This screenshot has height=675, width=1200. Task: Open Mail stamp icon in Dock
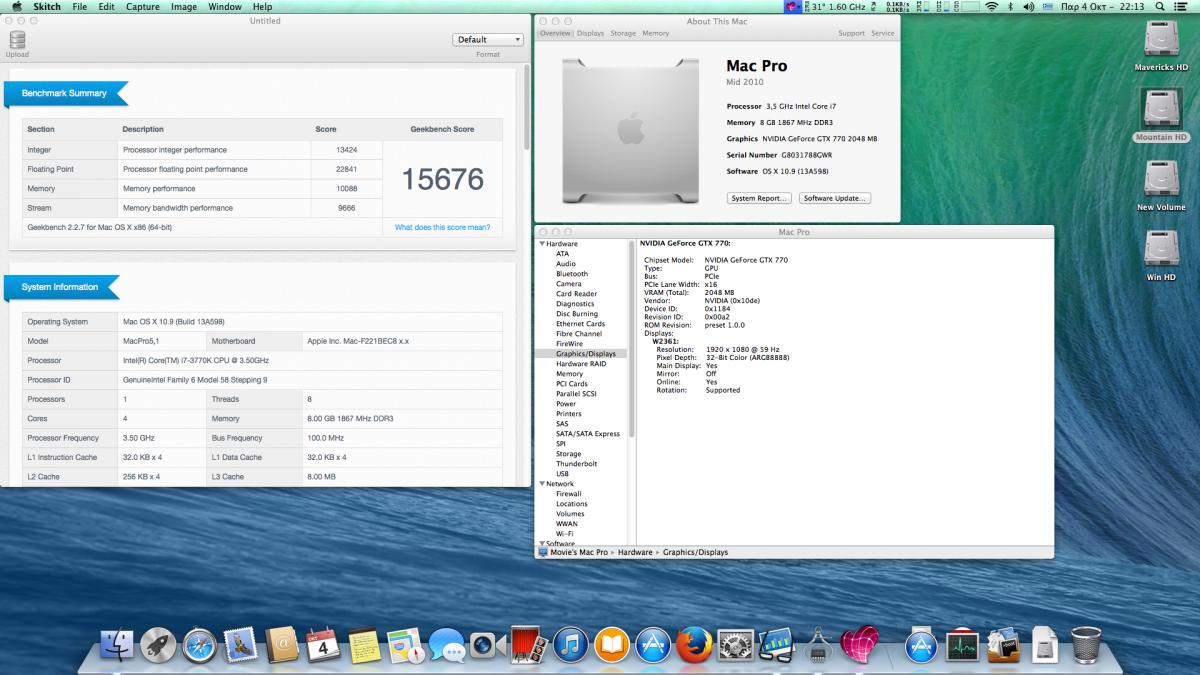pos(241,645)
